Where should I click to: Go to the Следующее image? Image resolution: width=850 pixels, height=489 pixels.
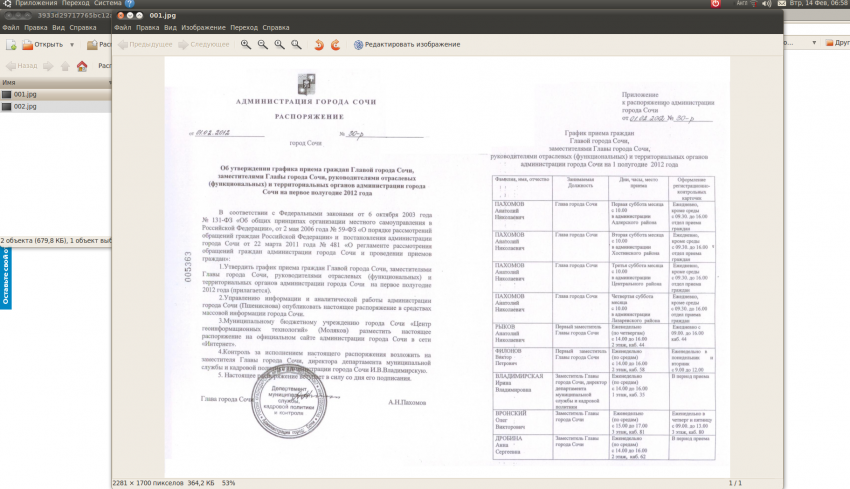203,44
